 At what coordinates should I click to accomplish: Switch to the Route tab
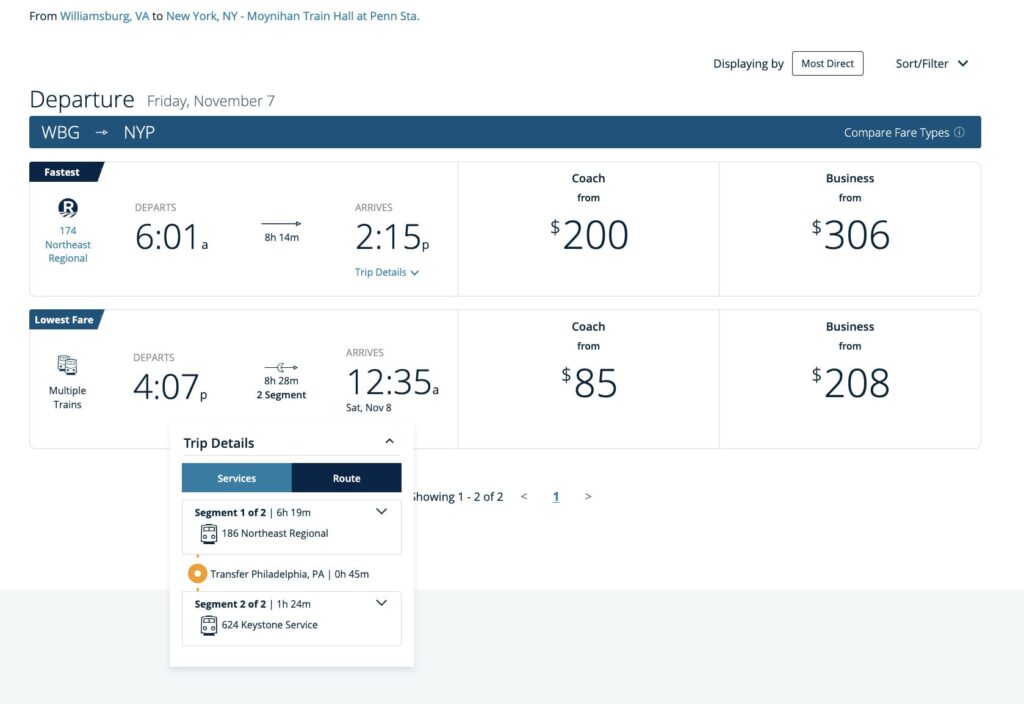(346, 478)
